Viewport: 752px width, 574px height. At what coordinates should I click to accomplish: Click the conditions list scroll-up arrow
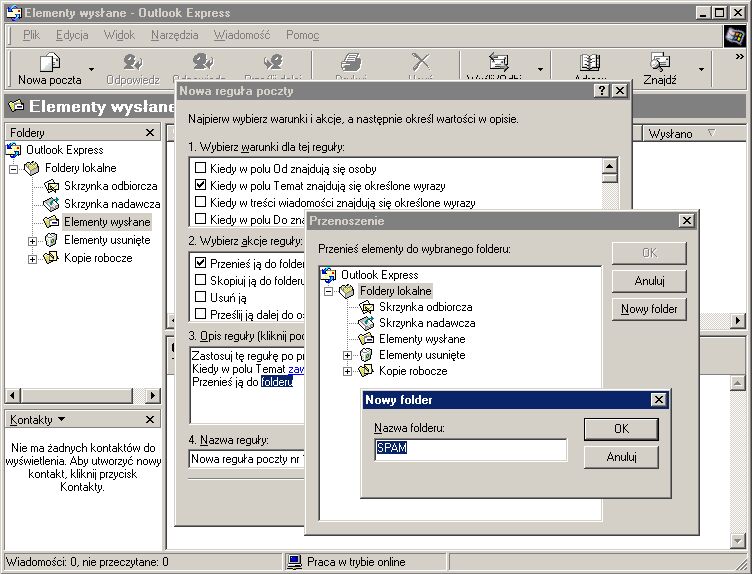coord(609,166)
